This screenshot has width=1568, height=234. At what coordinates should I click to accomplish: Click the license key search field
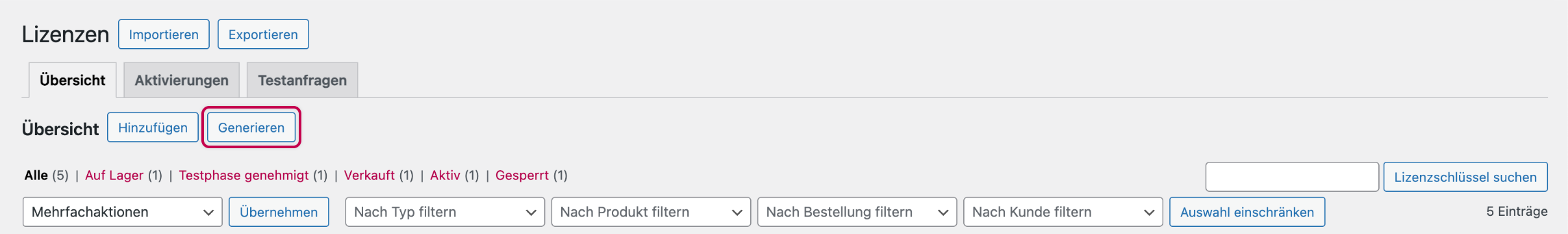1292,177
